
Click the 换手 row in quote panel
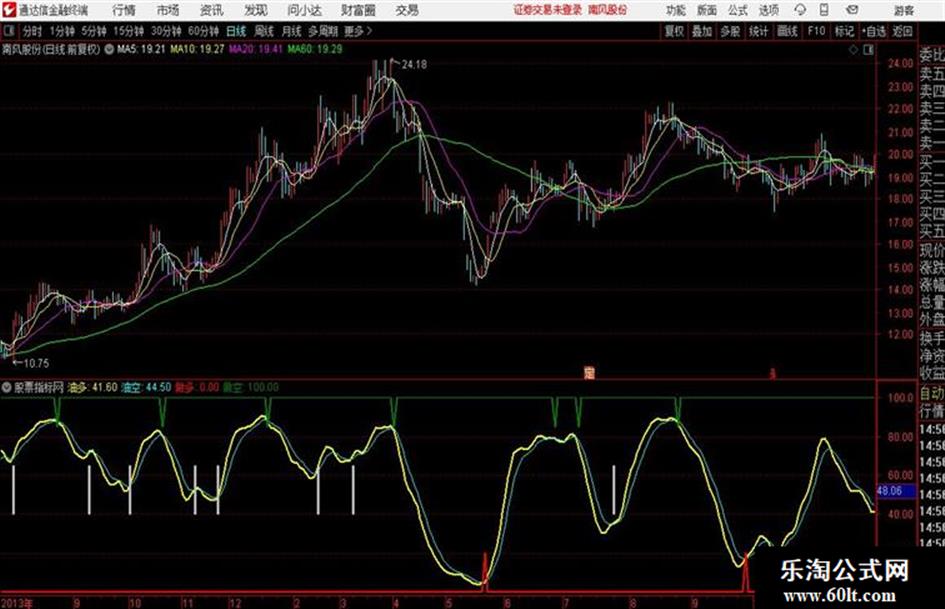click(932, 338)
